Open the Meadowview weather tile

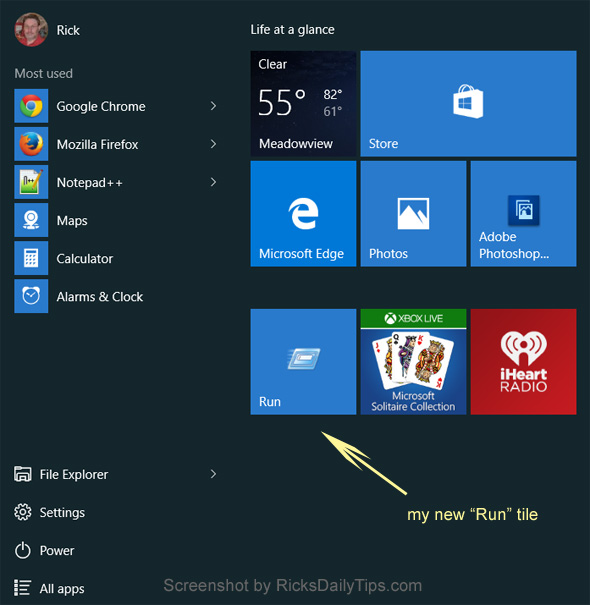pos(303,103)
